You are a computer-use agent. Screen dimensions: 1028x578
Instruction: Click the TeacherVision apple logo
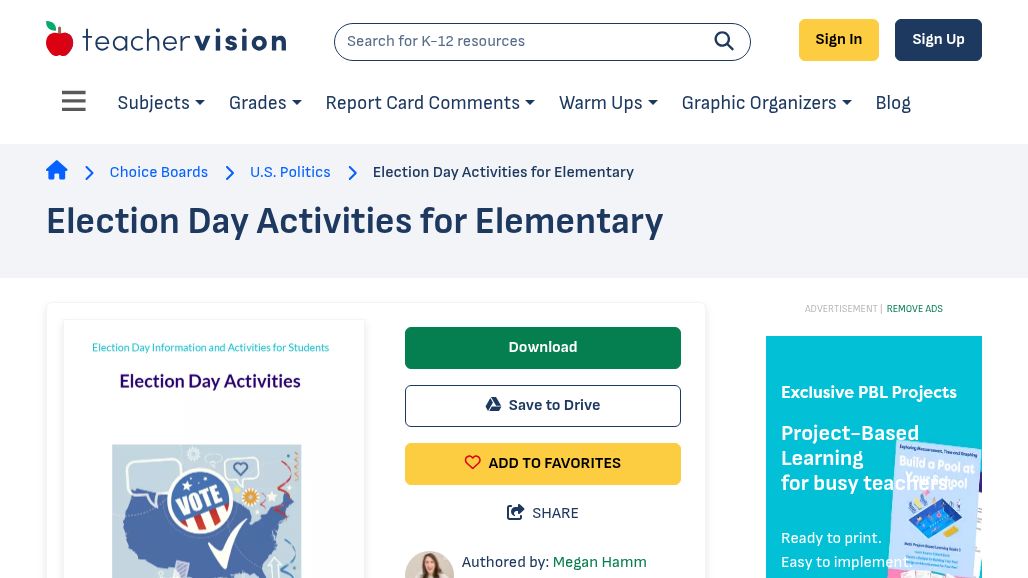(x=60, y=40)
